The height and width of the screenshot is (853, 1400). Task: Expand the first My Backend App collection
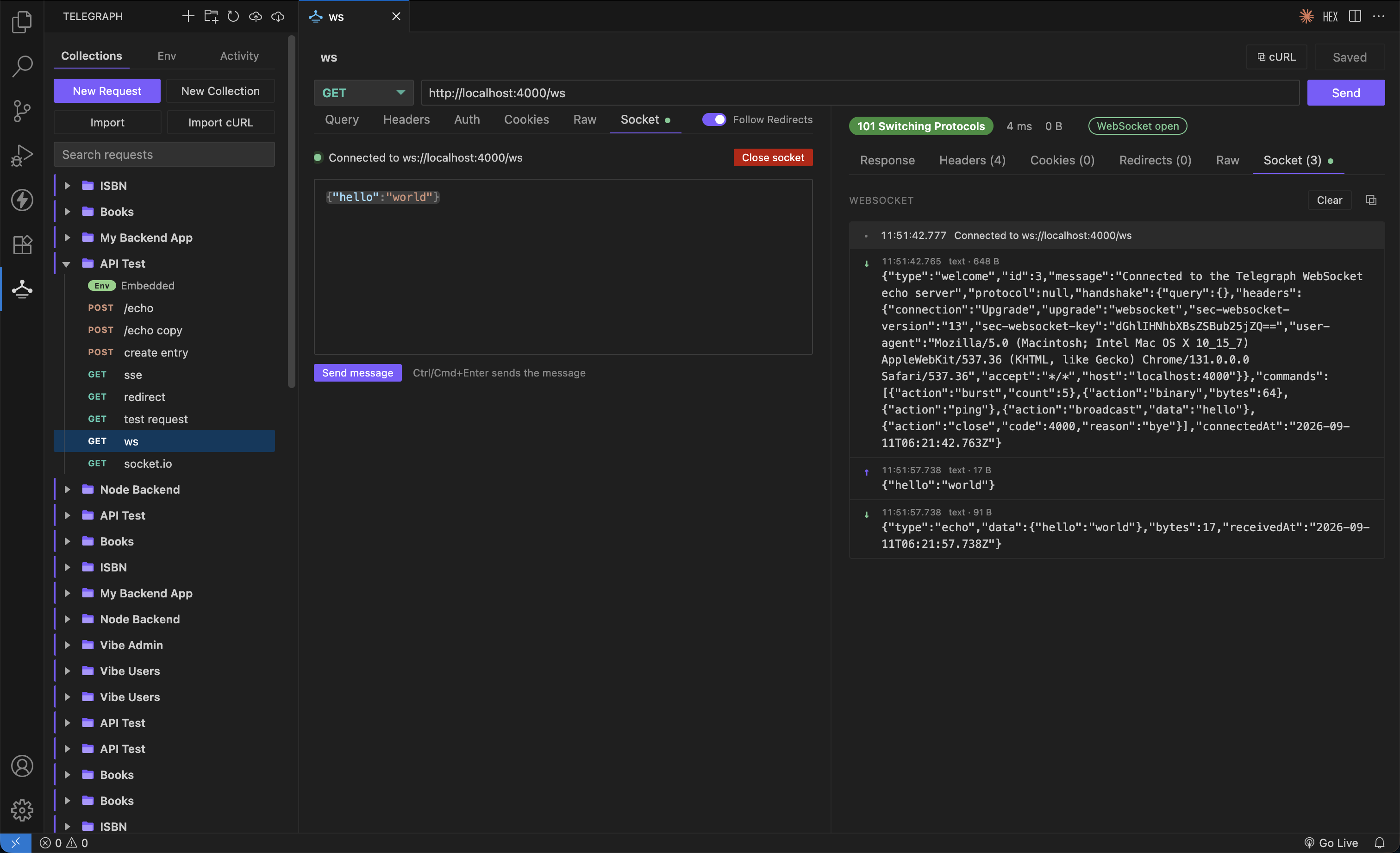tap(67, 238)
